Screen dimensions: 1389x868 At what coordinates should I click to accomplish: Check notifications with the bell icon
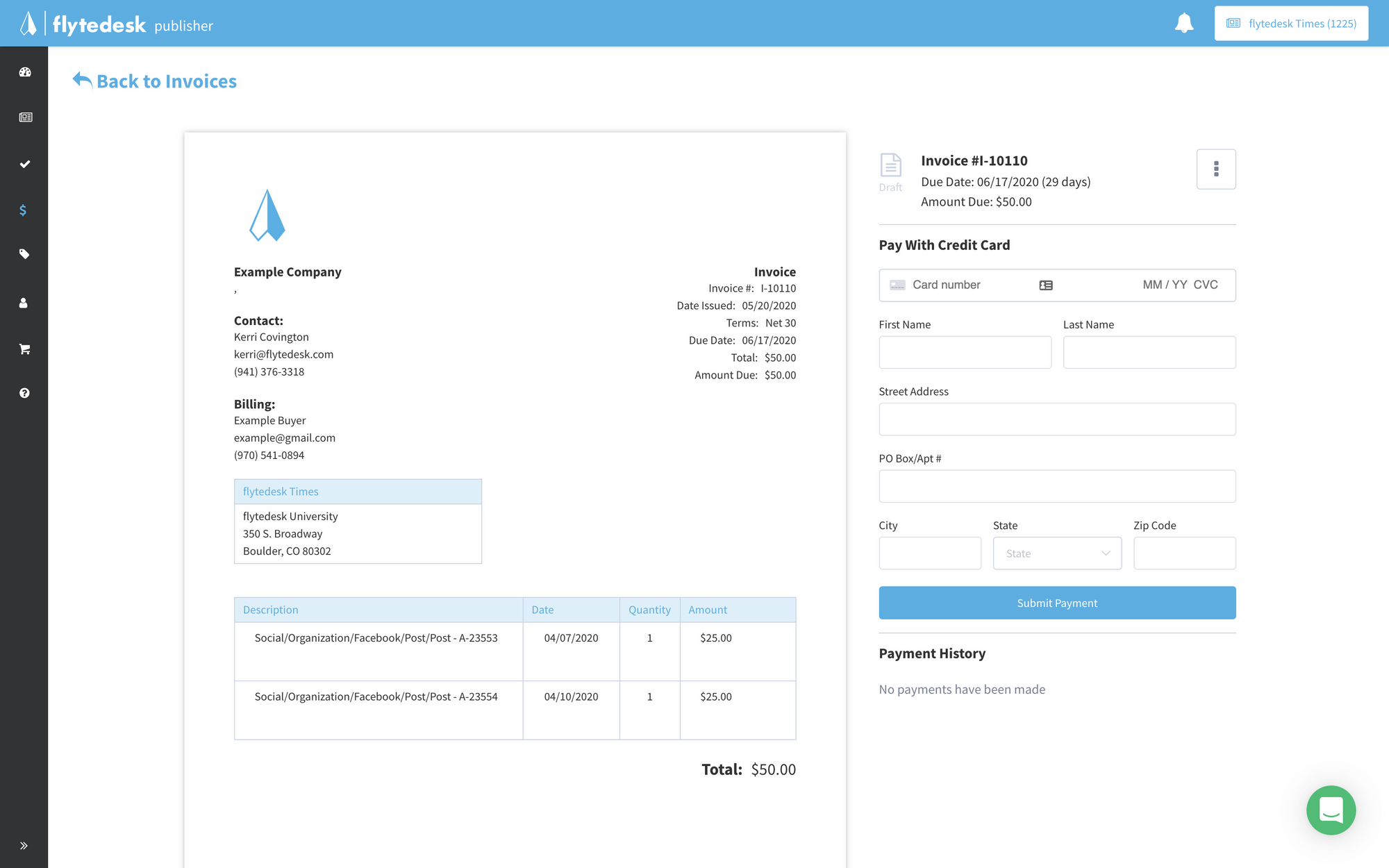[1185, 22]
